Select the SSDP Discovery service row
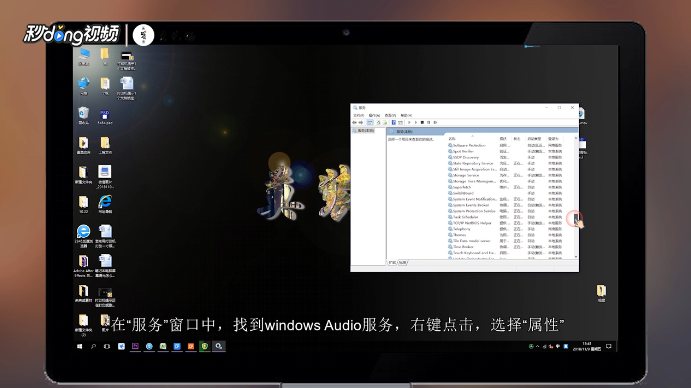The width and height of the screenshot is (691, 388). click(505, 157)
